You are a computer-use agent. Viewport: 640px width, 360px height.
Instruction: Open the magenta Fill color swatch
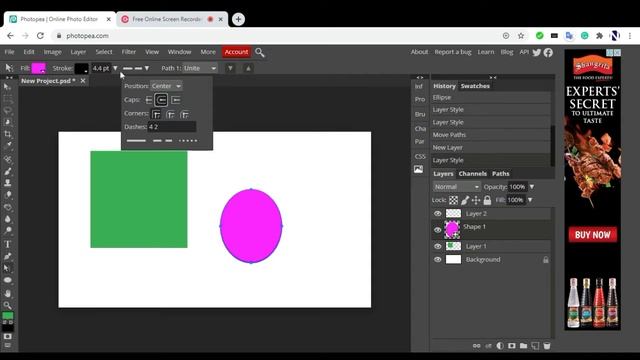[39, 68]
